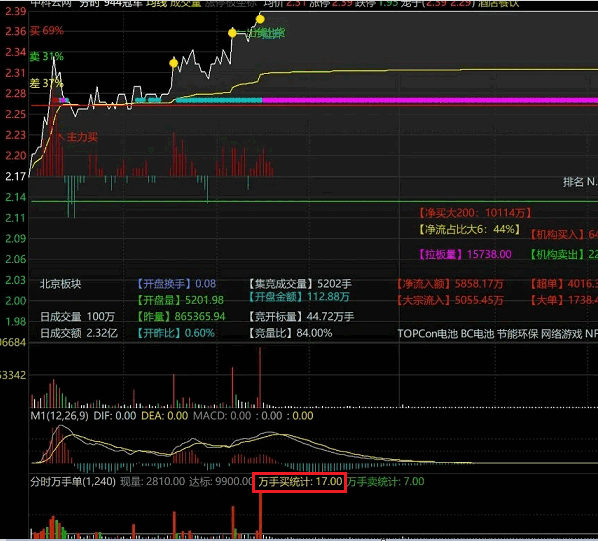
Task: Click the 竞开标量 44.72万手 value
Action: coord(301,316)
